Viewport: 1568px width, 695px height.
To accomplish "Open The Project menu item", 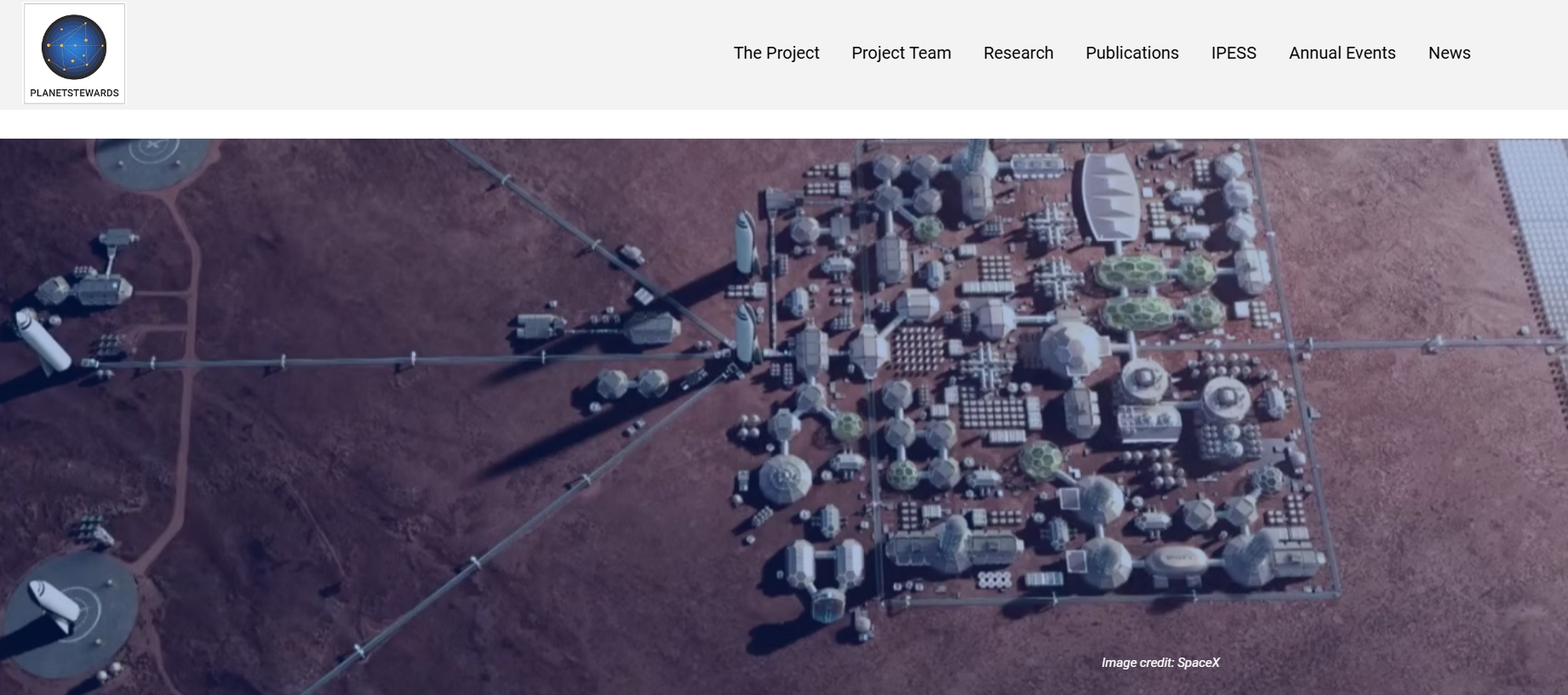I will (776, 53).
